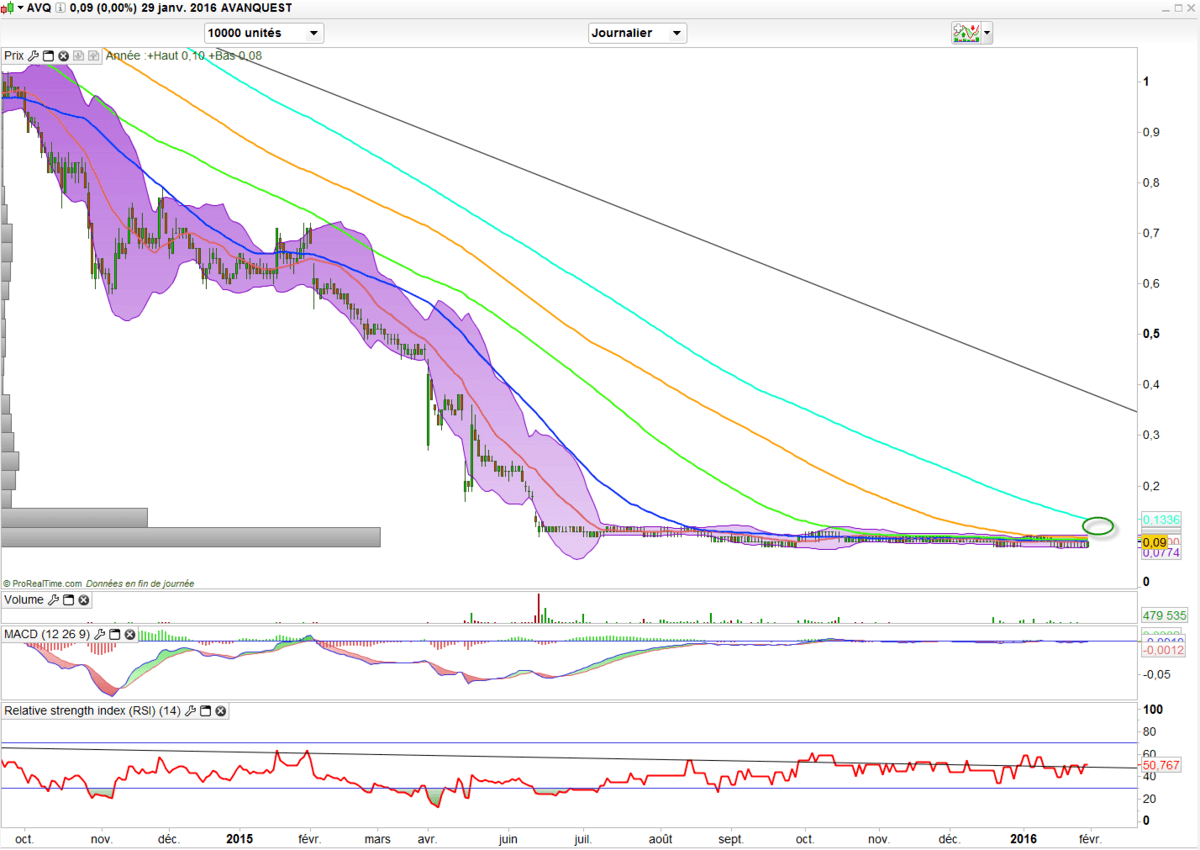
Task: Click the add indicator chart icon
Action: click(x=966, y=33)
